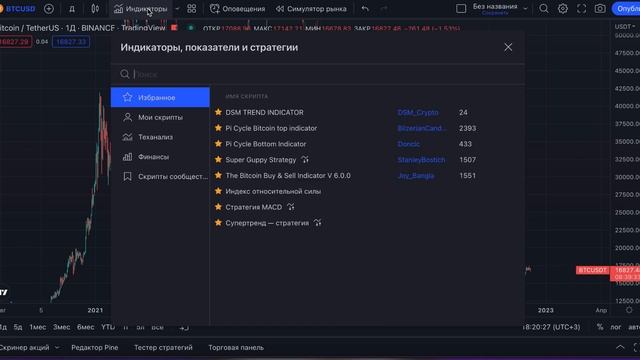Open Редактор Pine tab

coord(95,348)
